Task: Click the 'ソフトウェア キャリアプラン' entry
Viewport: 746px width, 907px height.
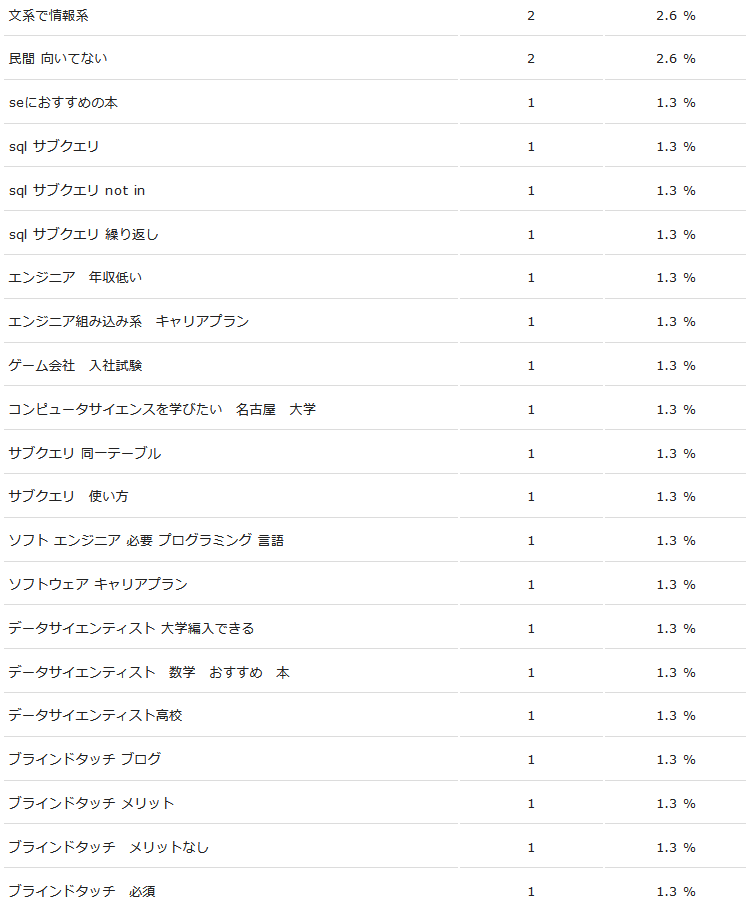Action: [98, 585]
